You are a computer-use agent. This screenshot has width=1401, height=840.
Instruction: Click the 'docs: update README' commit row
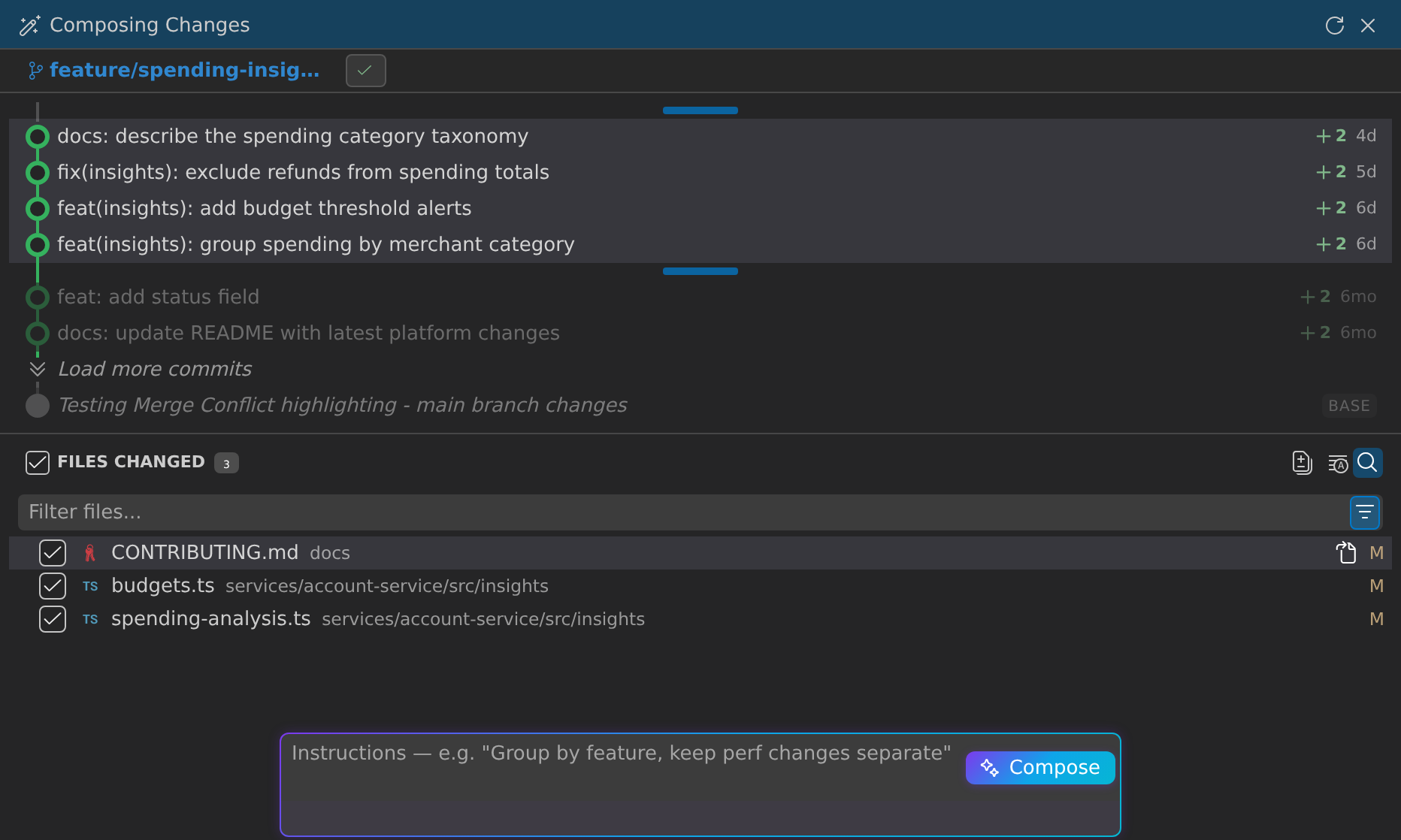pyautogui.click(x=700, y=333)
